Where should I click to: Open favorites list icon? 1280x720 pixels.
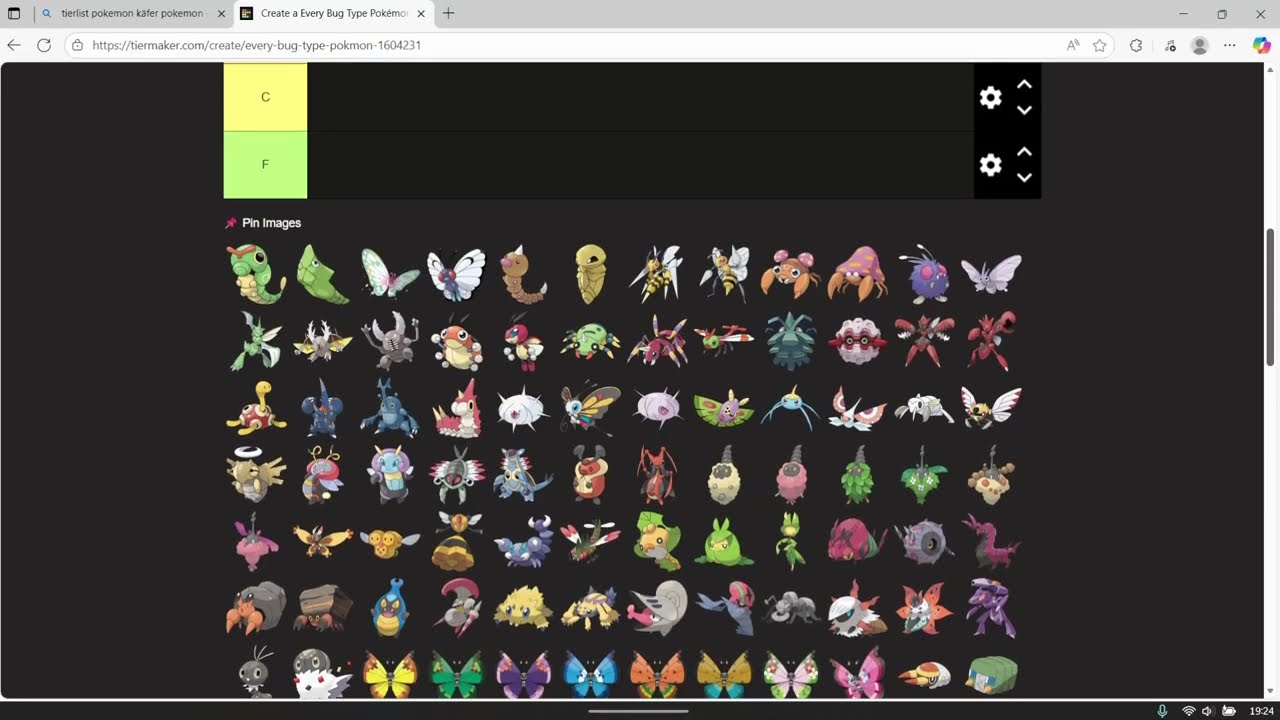[x=1170, y=45]
